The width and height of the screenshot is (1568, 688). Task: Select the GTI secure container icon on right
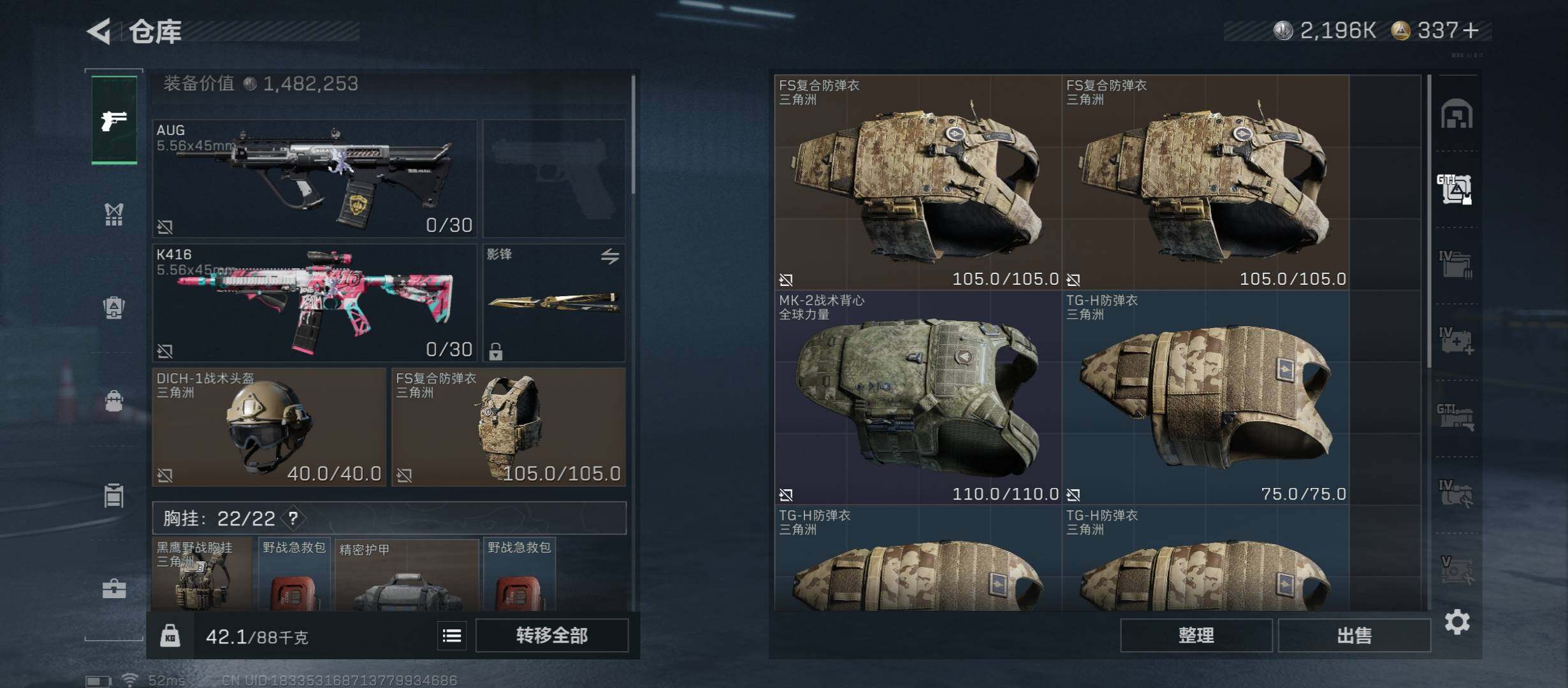pos(1455,189)
